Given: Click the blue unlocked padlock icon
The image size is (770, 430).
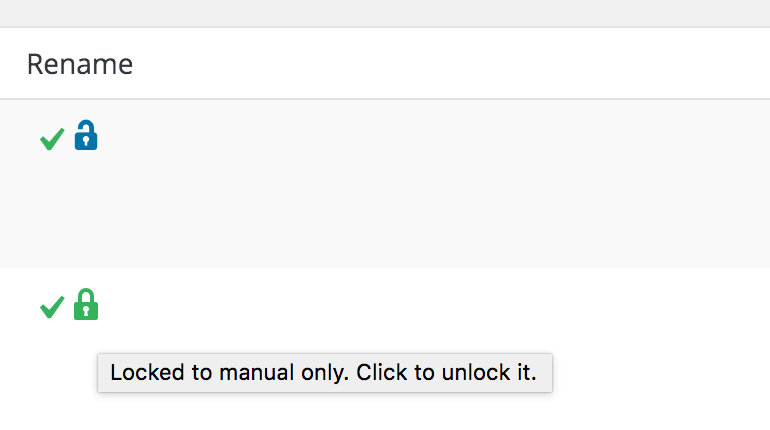Looking at the screenshot, I should point(86,136).
